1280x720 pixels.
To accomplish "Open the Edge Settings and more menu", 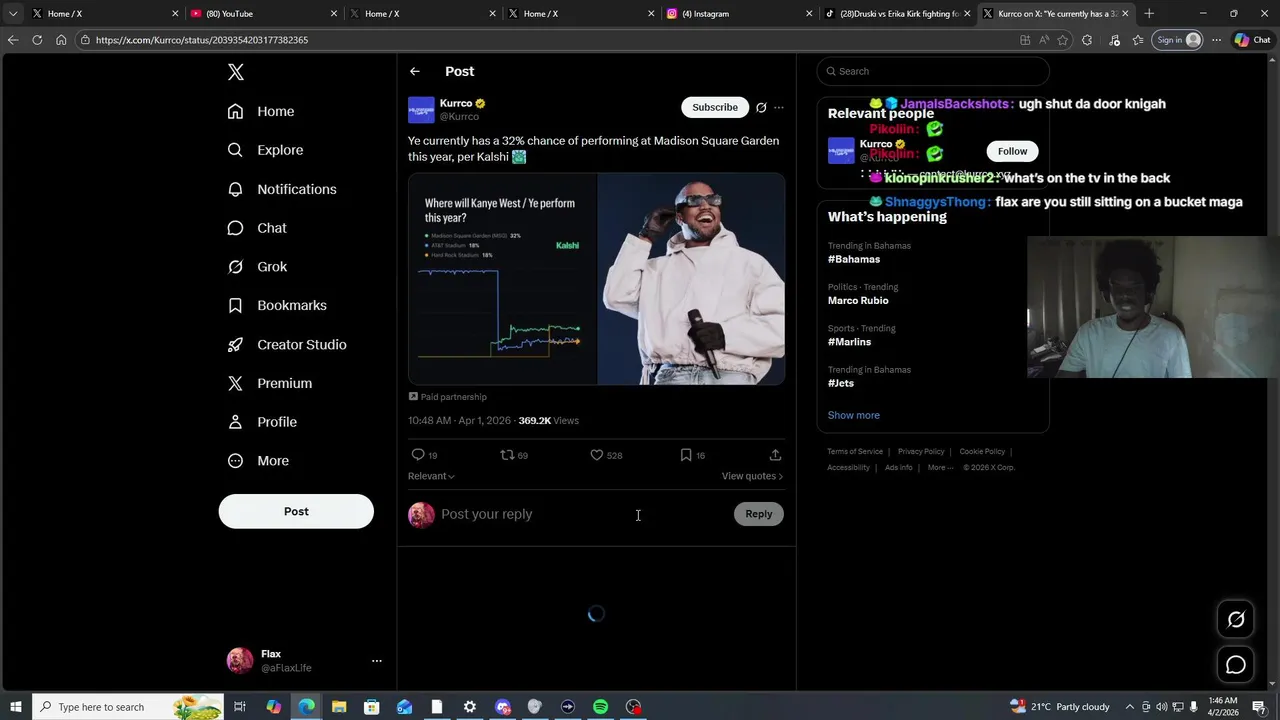I will [1216, 40].
